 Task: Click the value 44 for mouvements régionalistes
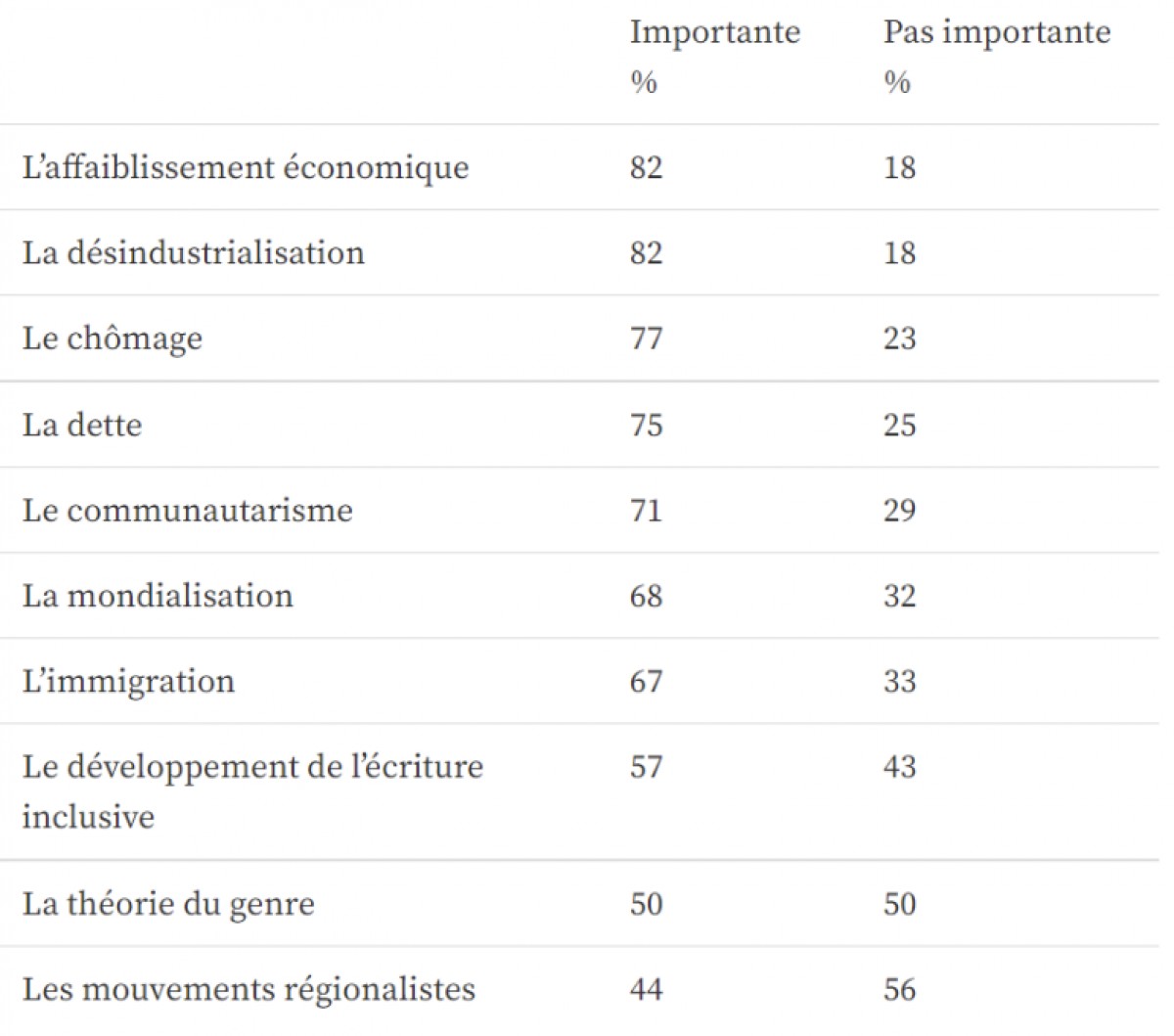click(647, 990)
